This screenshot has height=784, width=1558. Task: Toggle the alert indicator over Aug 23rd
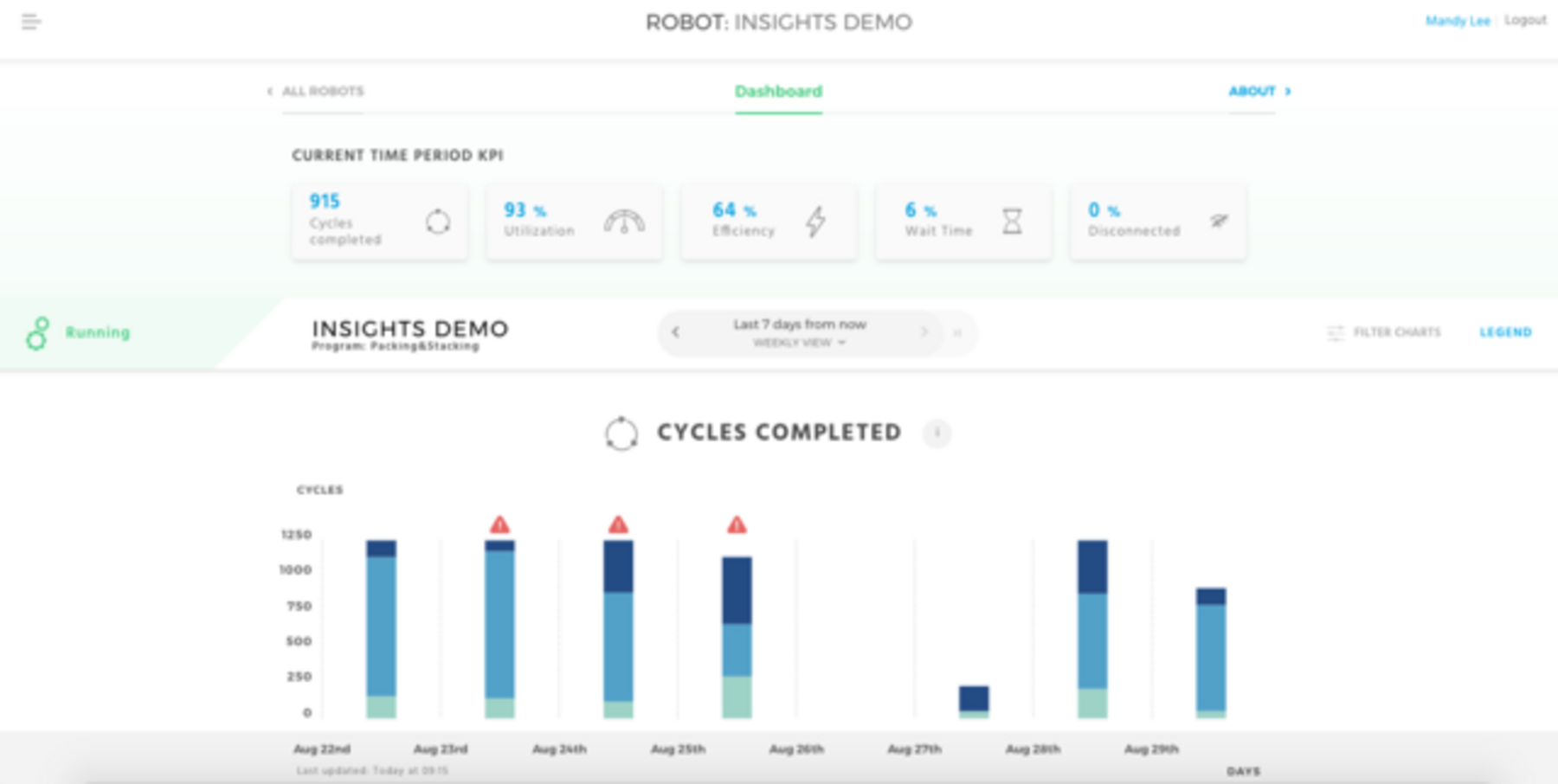[x=499, y=524]
